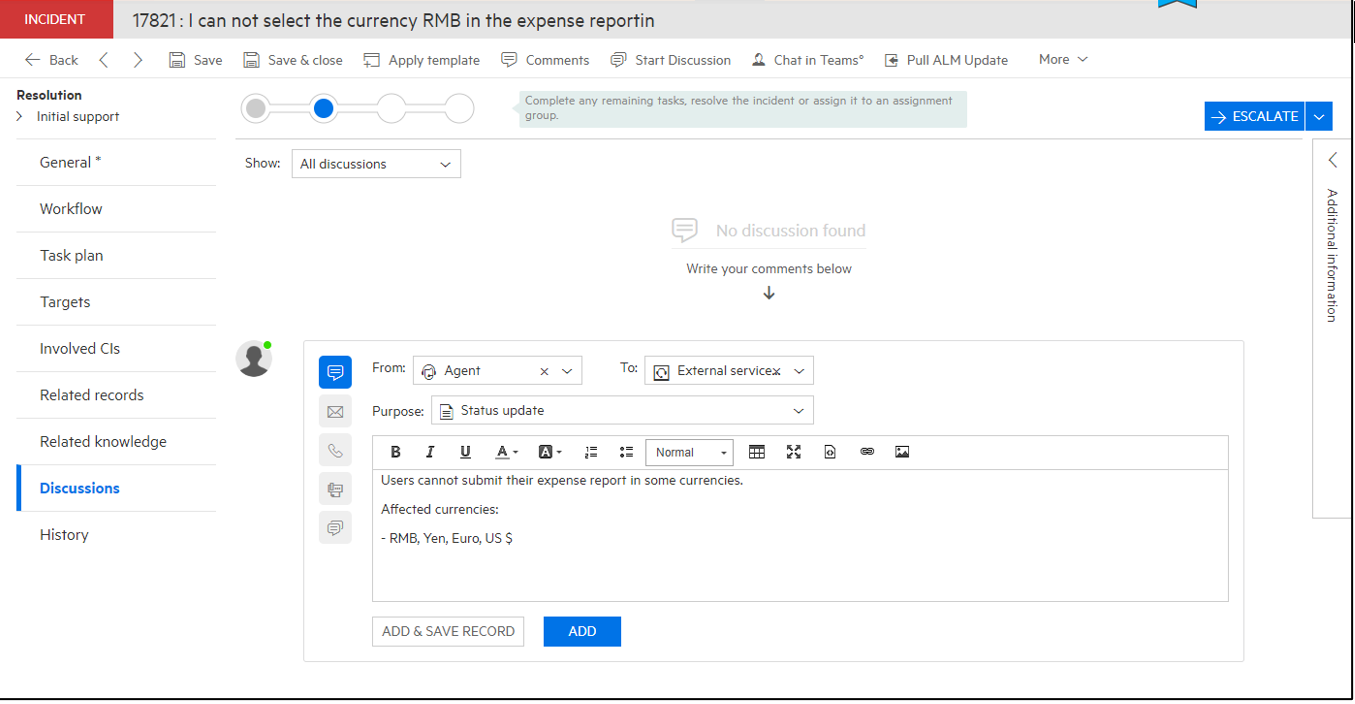Click the ADD button to post comment
1355x704 pixels.
tap(582, 631)
